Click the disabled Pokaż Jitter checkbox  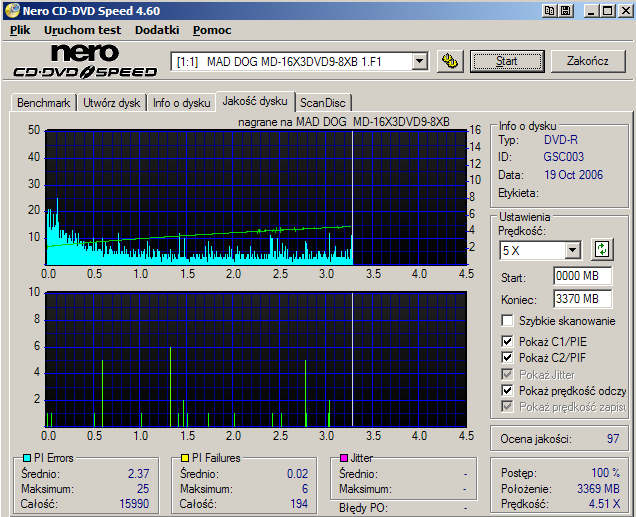[507, 374]
